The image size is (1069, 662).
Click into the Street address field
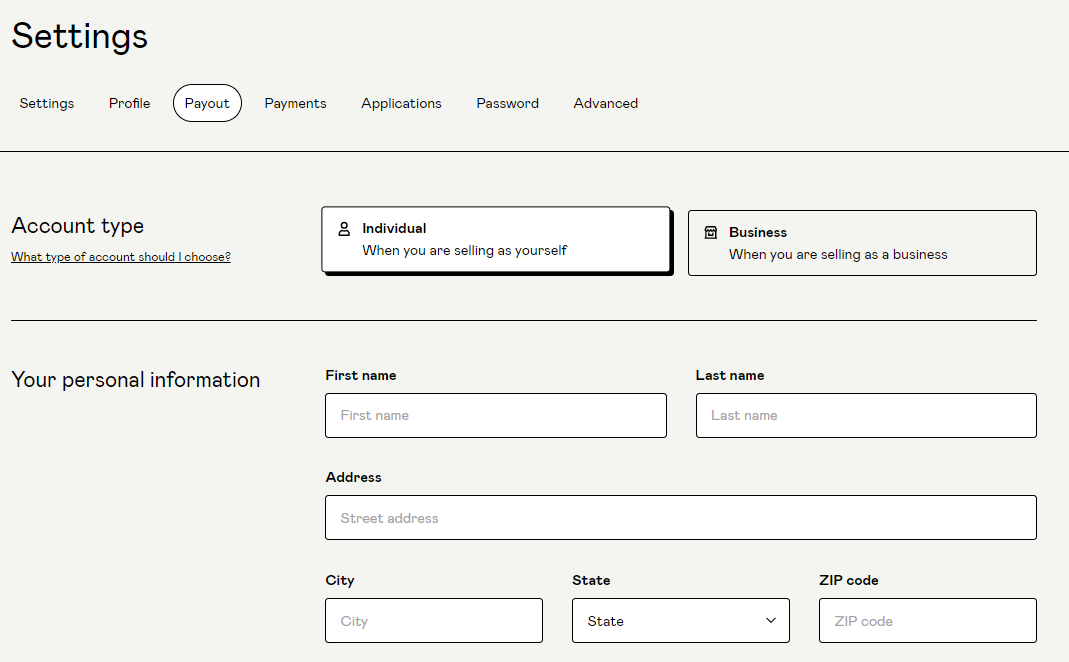(x=681, y=517)
